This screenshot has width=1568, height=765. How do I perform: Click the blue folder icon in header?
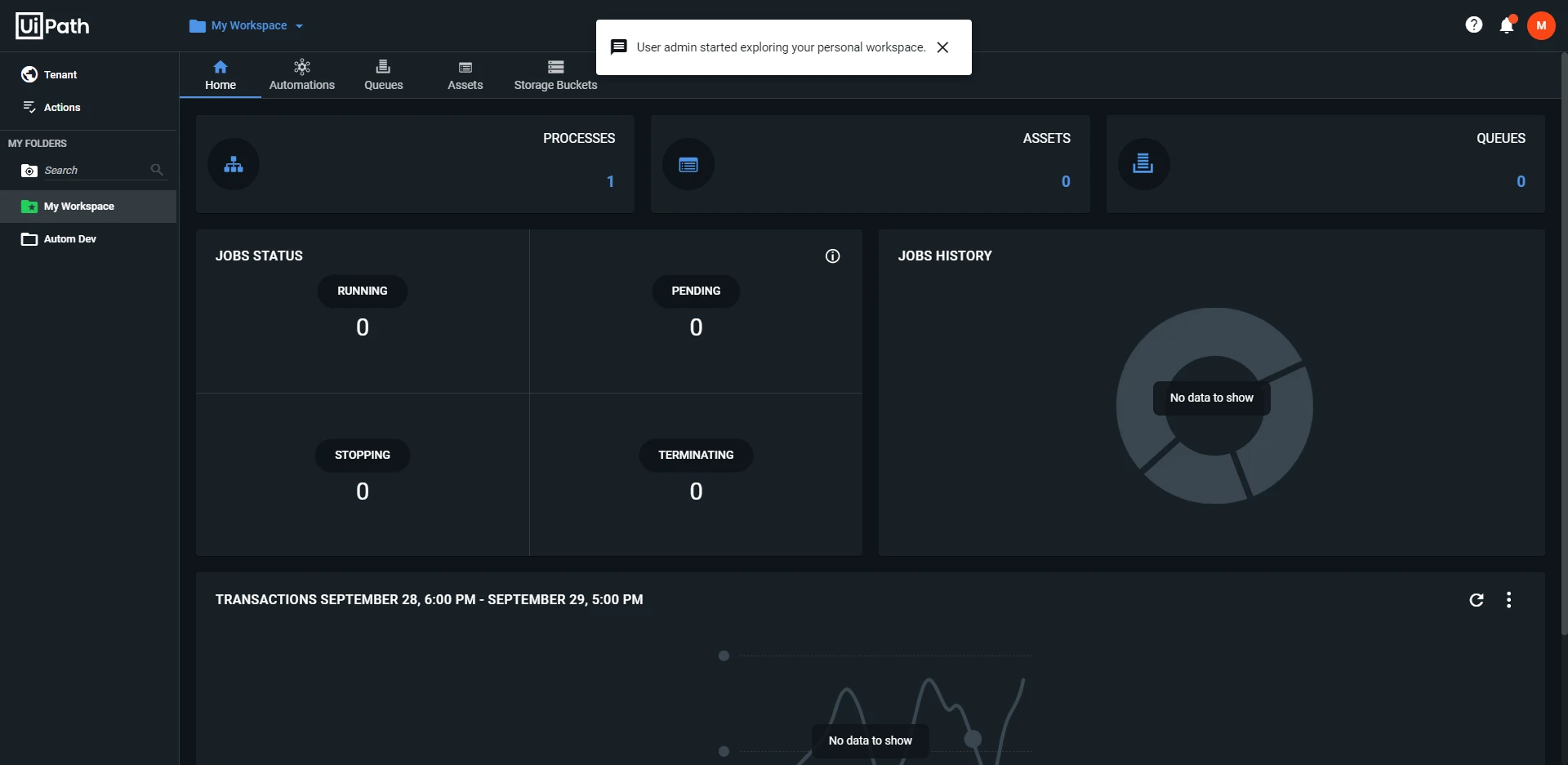pyautogui.click(x=197, y=26)
